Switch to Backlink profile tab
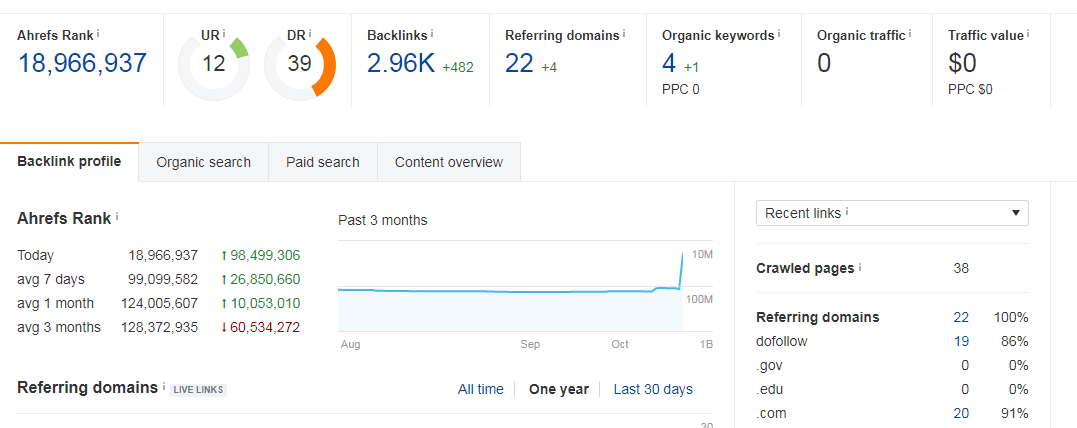 coord(69,162)
